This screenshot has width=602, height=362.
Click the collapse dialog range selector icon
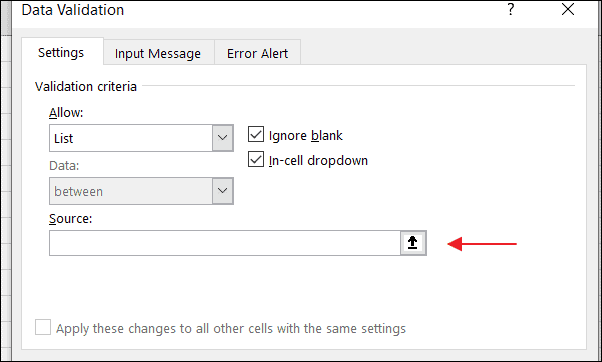[413, 243]
